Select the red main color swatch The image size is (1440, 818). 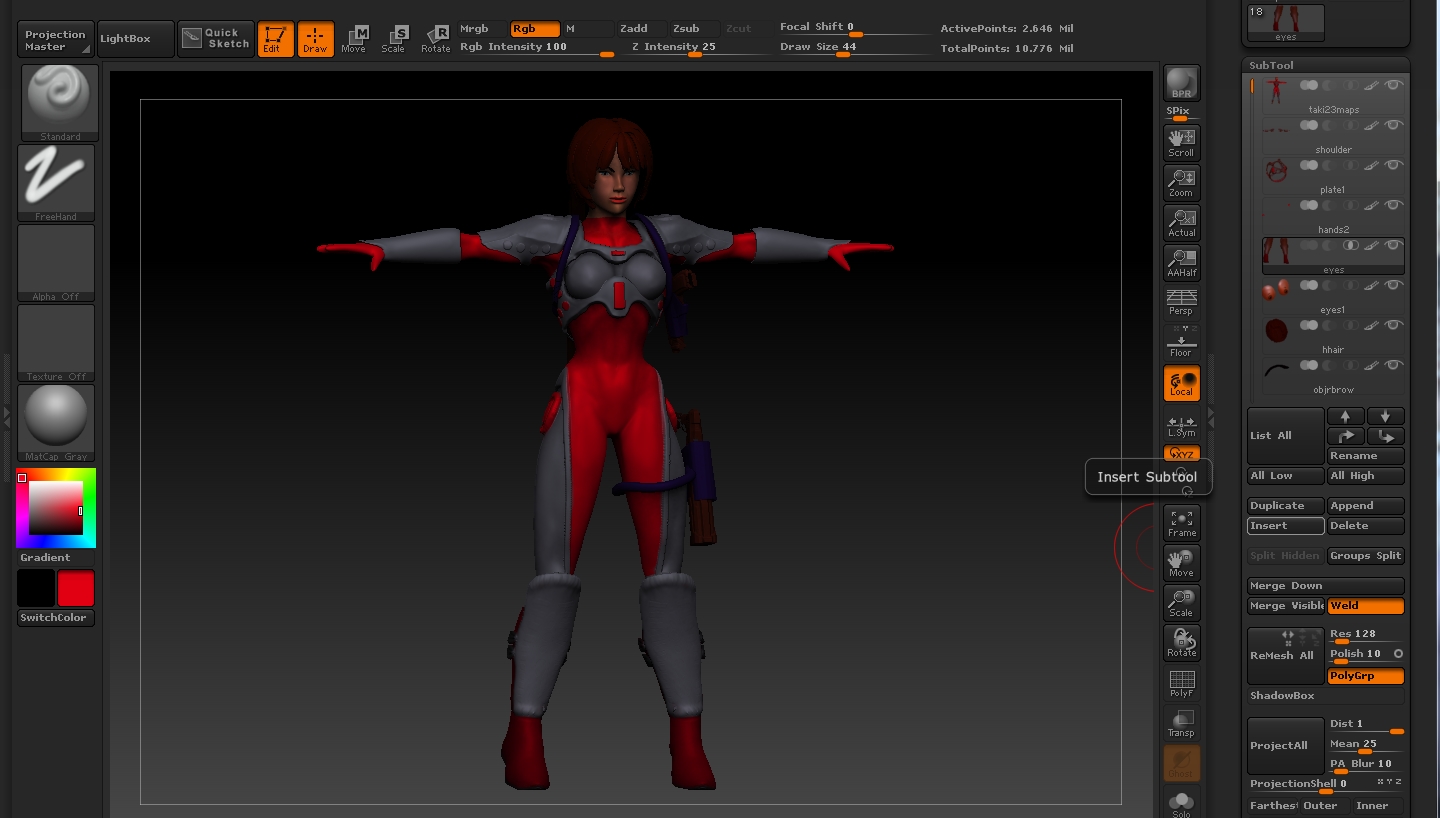[x=76, y=588]
